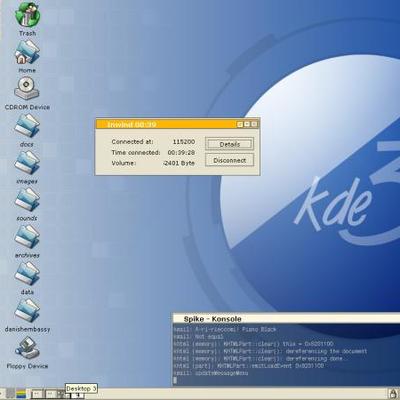Select the 2401 Byte volume value
The width and height of the screenshot is (400, 400).
[179, 163]
